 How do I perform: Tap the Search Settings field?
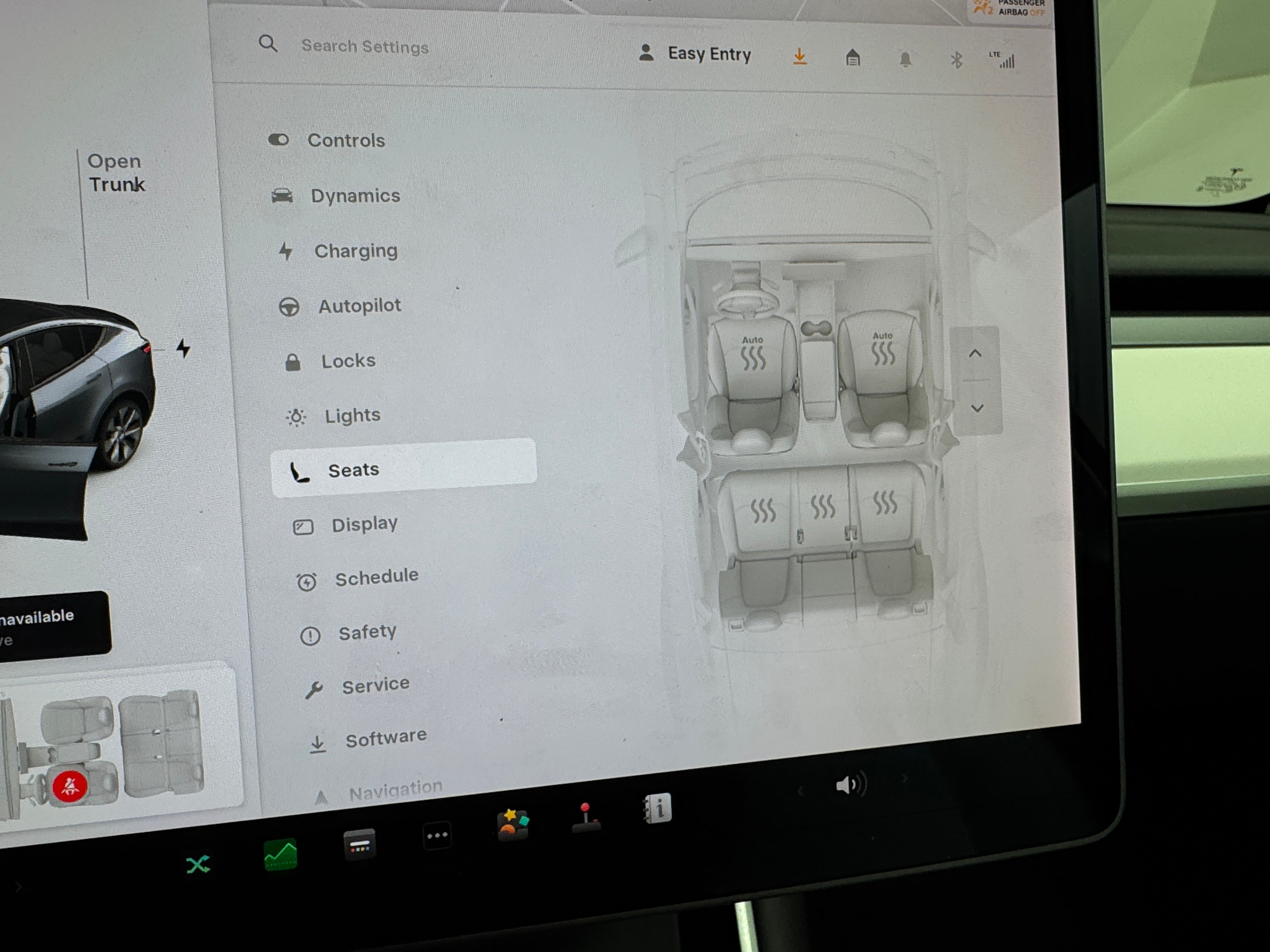pyautogui.click(x=364, y=47)
